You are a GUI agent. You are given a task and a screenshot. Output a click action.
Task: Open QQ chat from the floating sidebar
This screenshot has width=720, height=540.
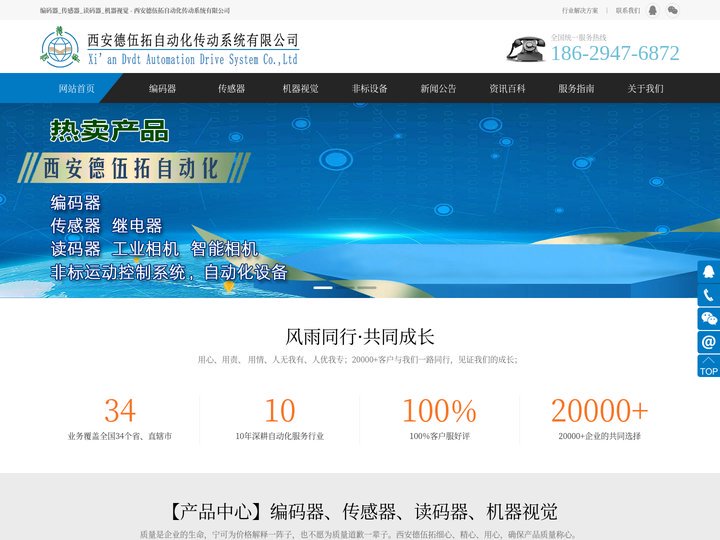tap(709, 271)
